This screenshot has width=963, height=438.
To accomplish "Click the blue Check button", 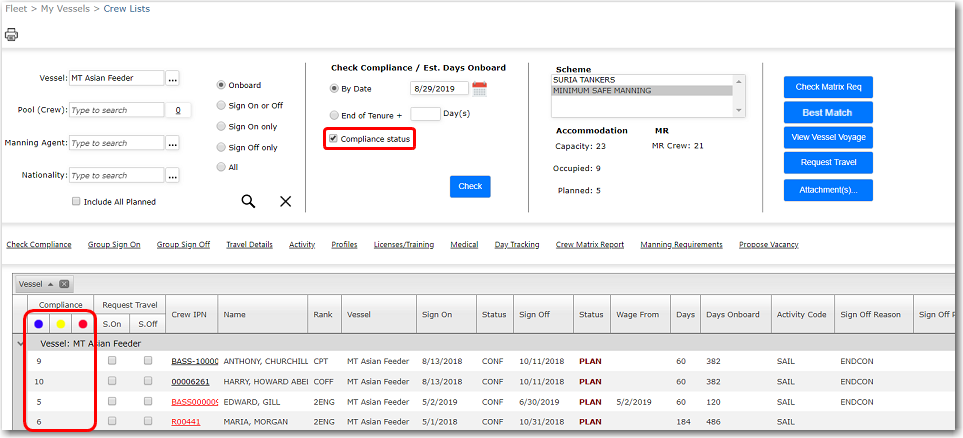I will (469, 186).
